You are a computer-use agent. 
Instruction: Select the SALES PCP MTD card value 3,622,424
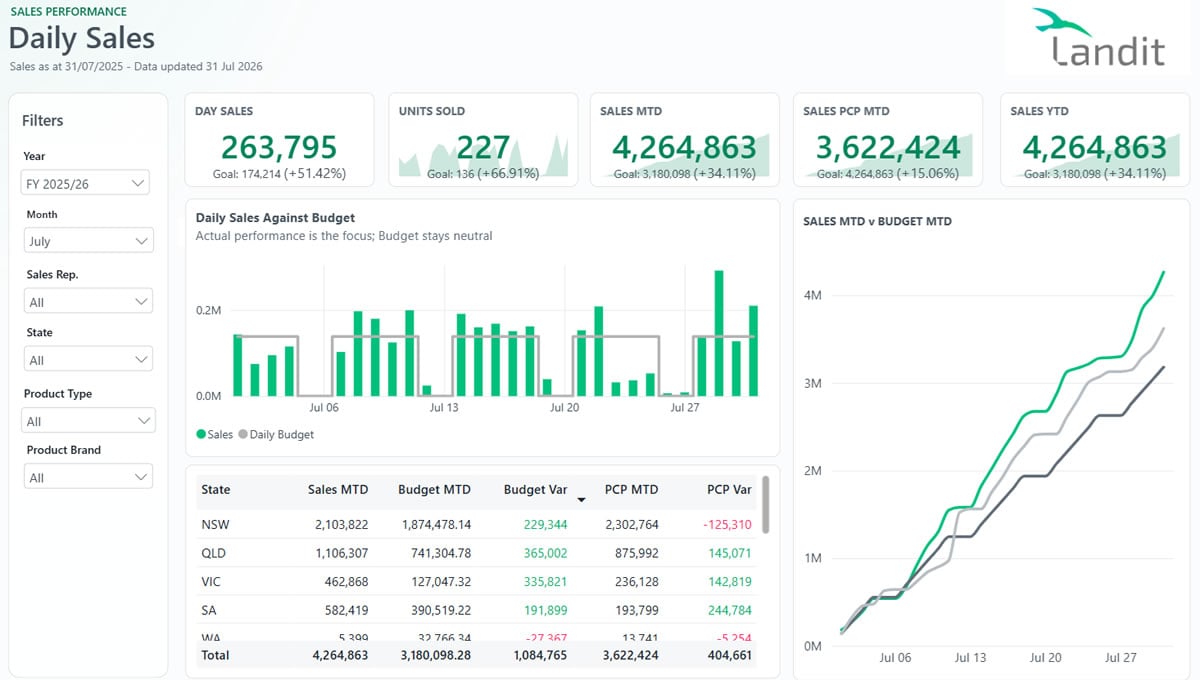tap(888, 147)
